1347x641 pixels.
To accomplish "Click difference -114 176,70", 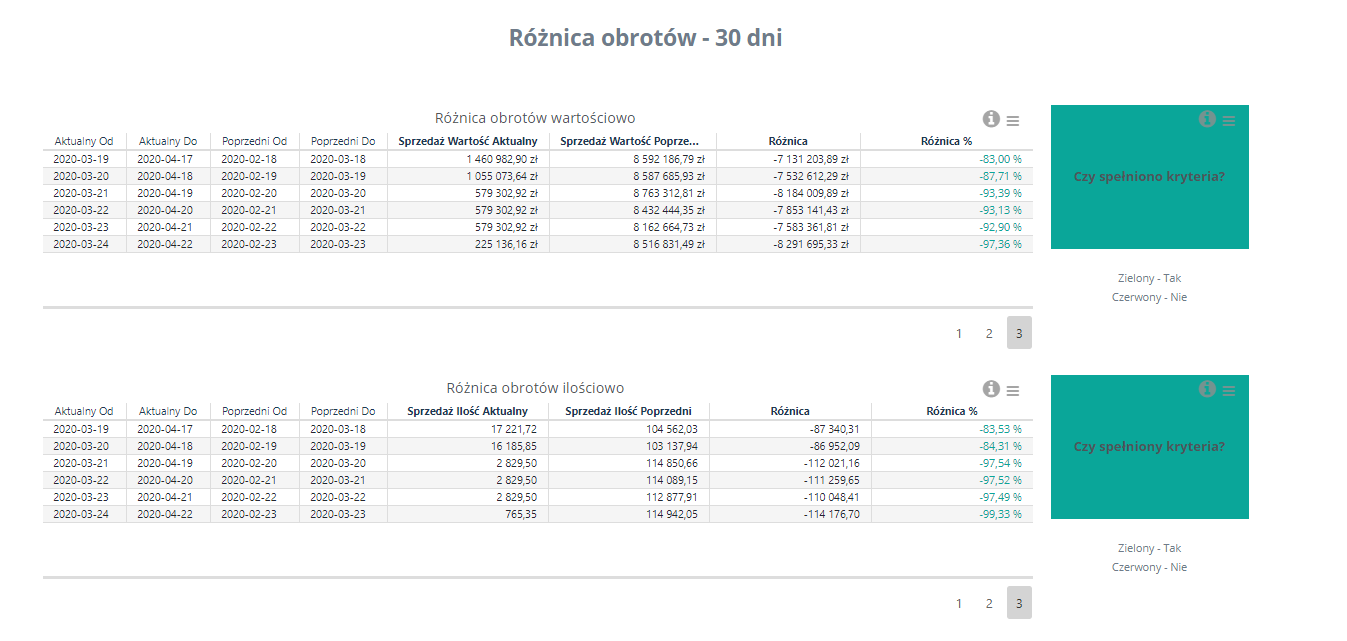I will 832,514.
